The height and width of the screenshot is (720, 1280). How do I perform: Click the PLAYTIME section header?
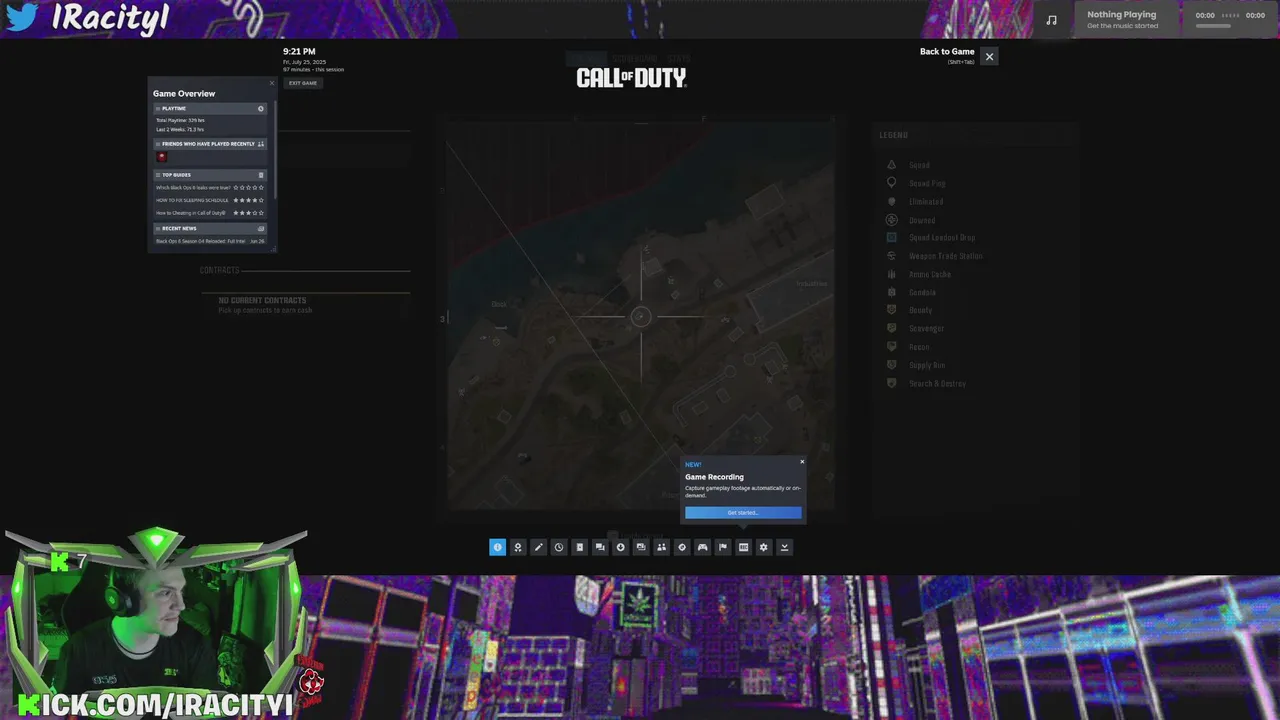tap(210, 108)
